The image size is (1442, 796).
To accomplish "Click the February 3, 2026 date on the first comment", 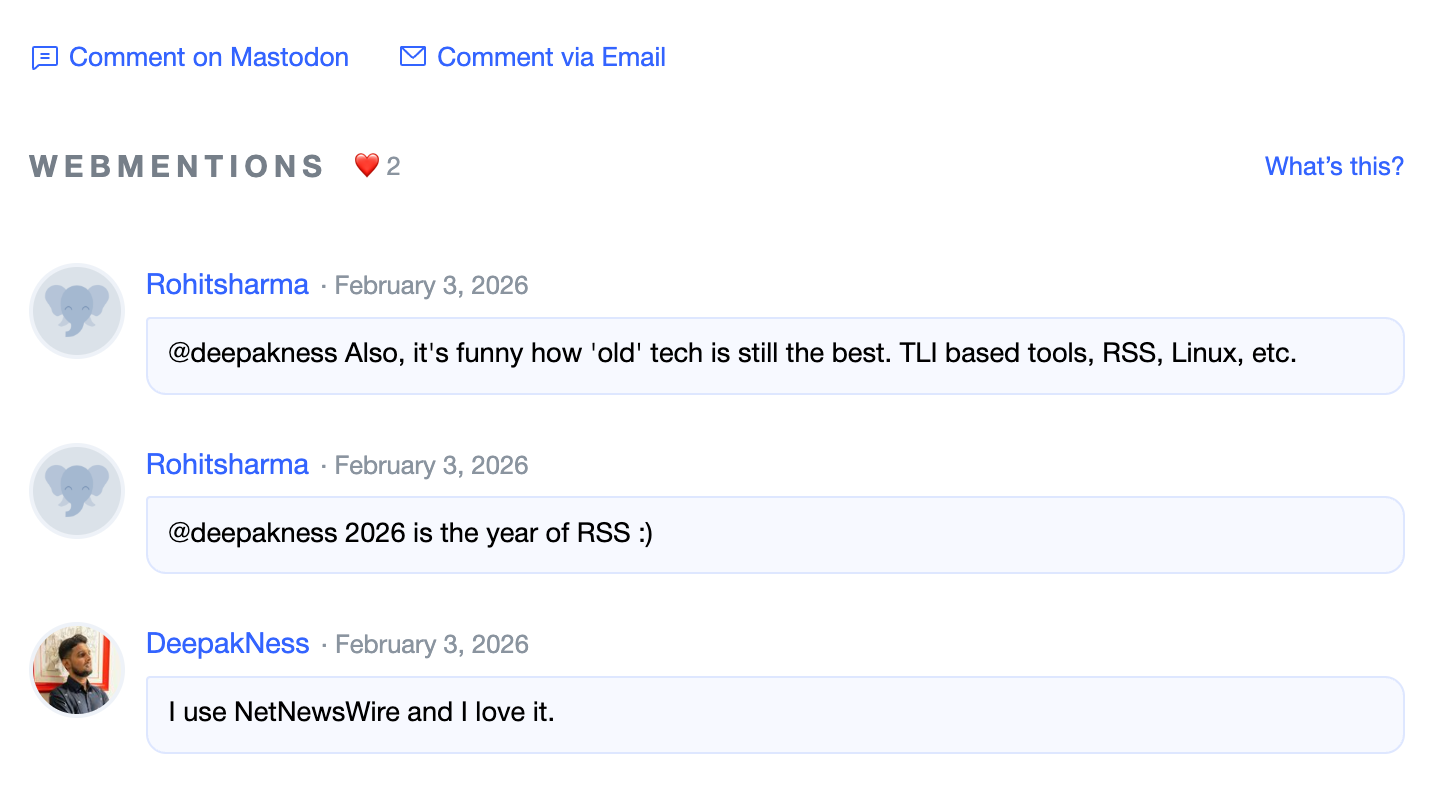I will click(x=431, y=285).
